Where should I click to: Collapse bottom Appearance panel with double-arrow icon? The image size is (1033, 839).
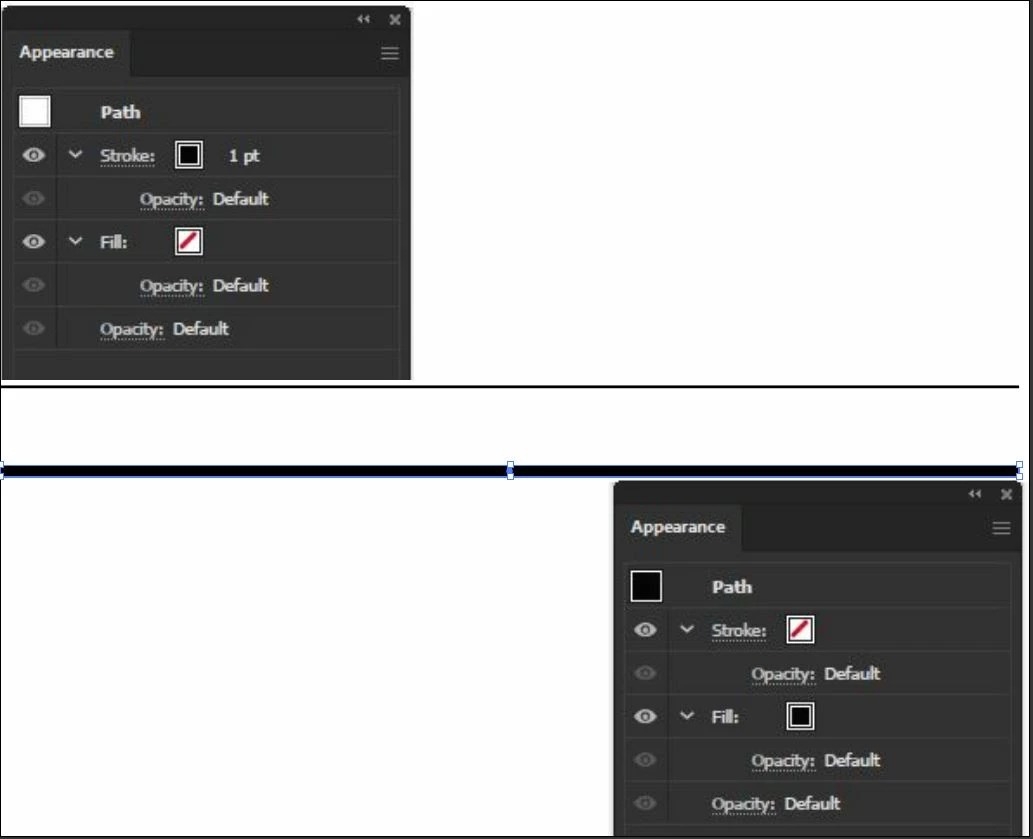(x=974, y=494)
